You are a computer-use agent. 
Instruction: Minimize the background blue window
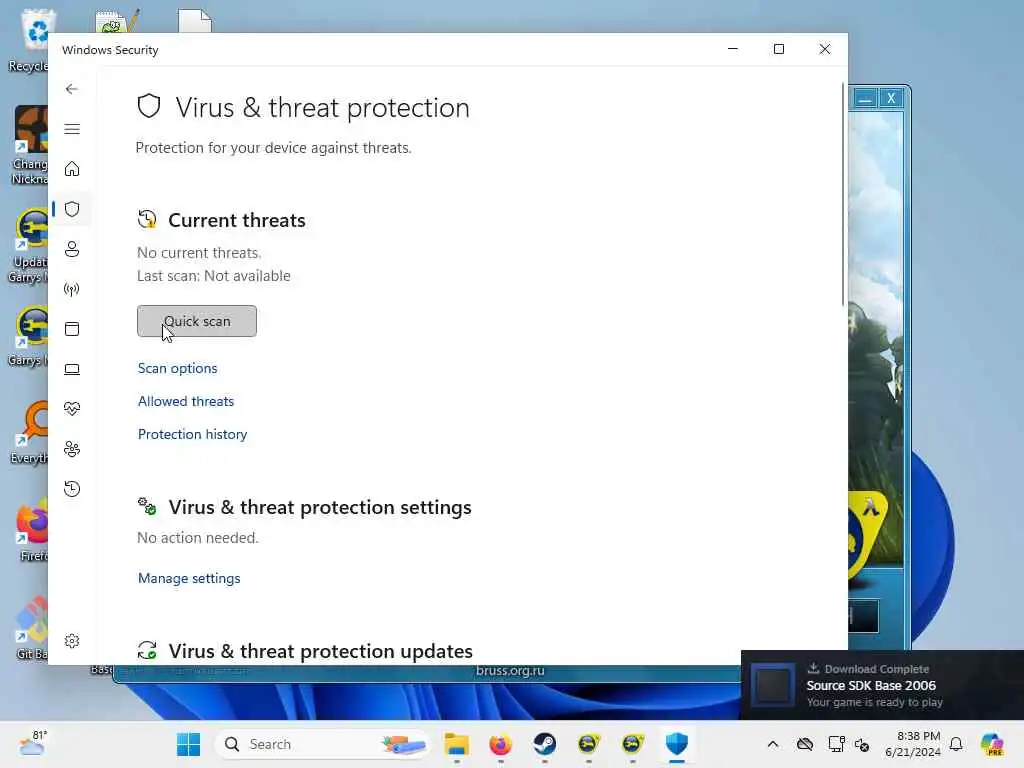point(865,99)
